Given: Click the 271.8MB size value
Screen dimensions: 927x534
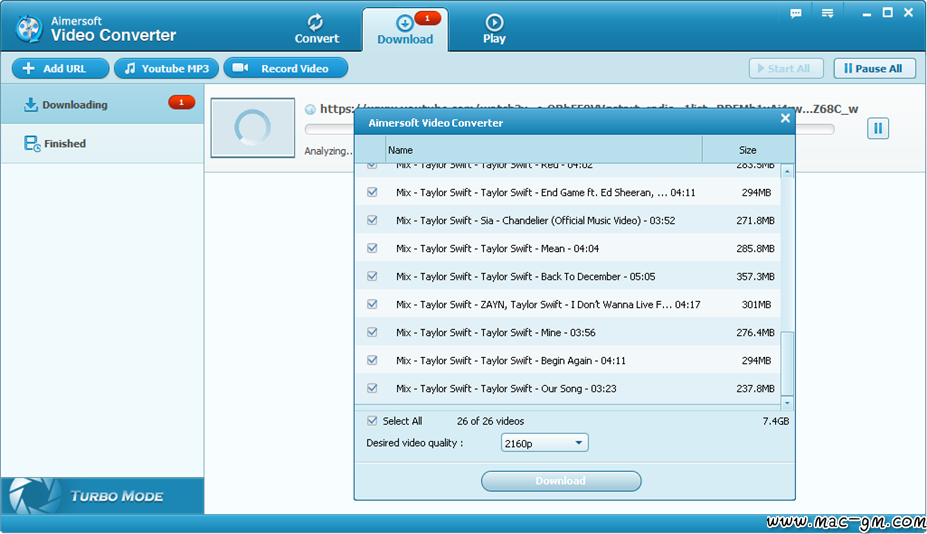Looking at the screenshot, I should click(x=755, y=220).
